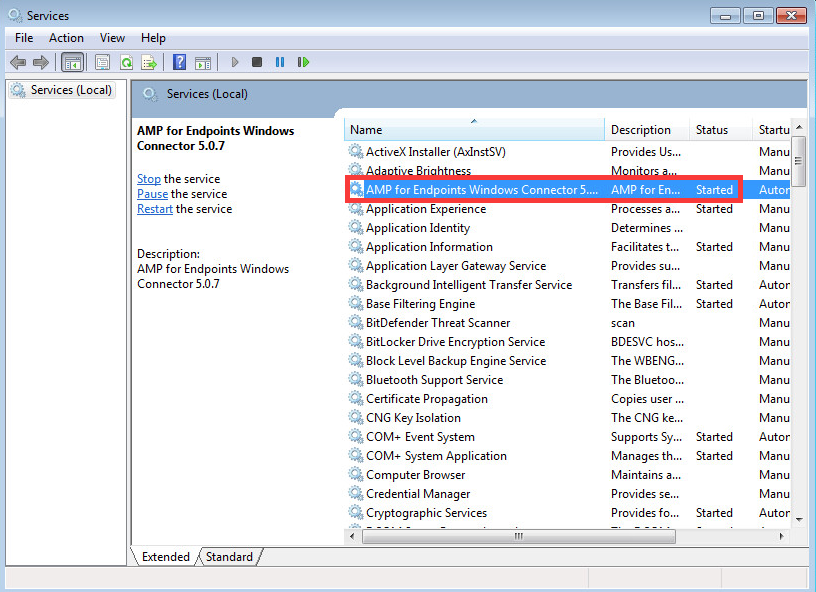Viewport: 816px width, 592px height.
Task: Select AMP for Endpoints Windows Connector row
Action: pos(568,189)
